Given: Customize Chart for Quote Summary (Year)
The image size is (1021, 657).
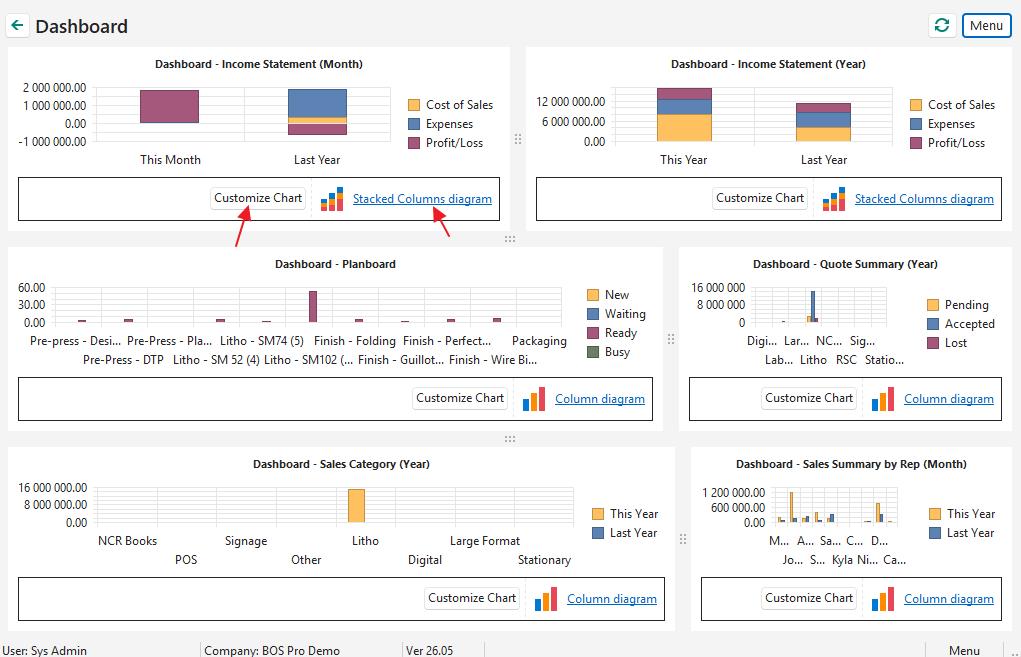Looking at the screenshot, I should tap(809, 398).
